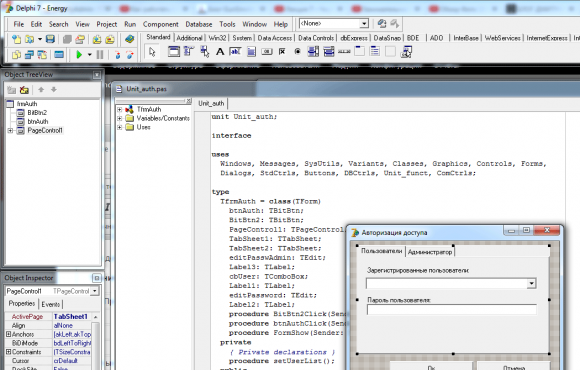Select the Button (OK) component
The width and height of the screenshot is (580, 370).
tap(267, 51)
